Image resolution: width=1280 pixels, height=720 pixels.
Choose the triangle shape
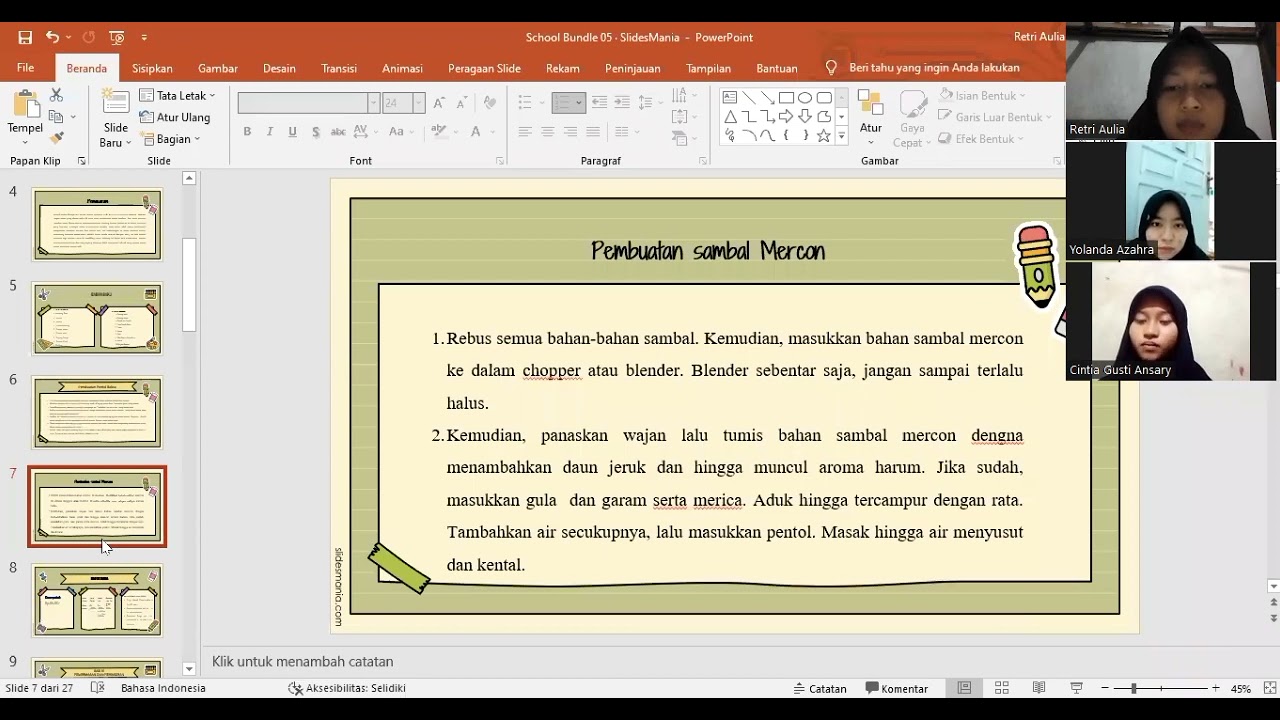(730, 117)
